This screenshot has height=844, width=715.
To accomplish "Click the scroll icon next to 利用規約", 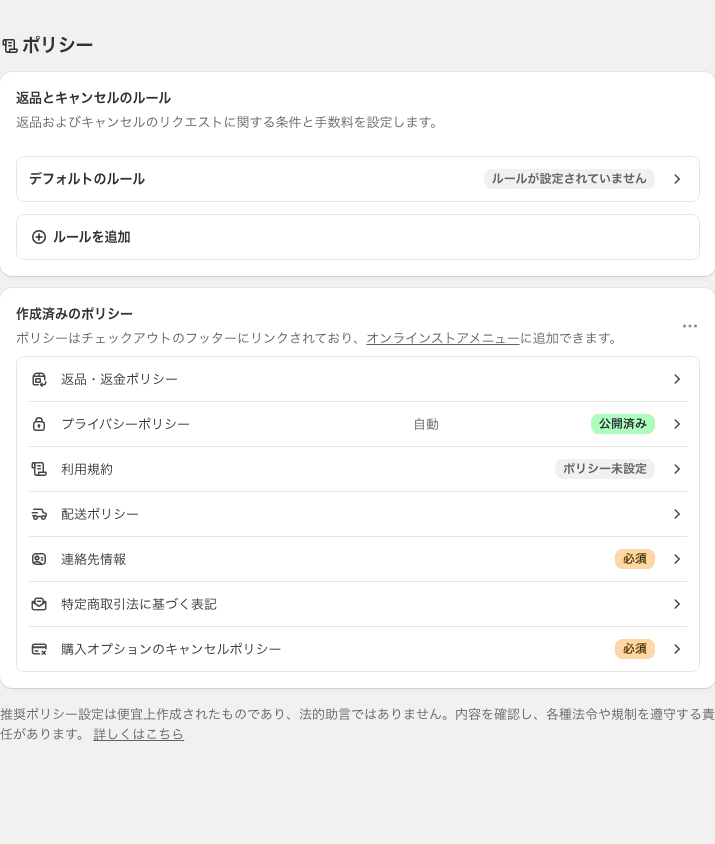I will tap(39, 469).
